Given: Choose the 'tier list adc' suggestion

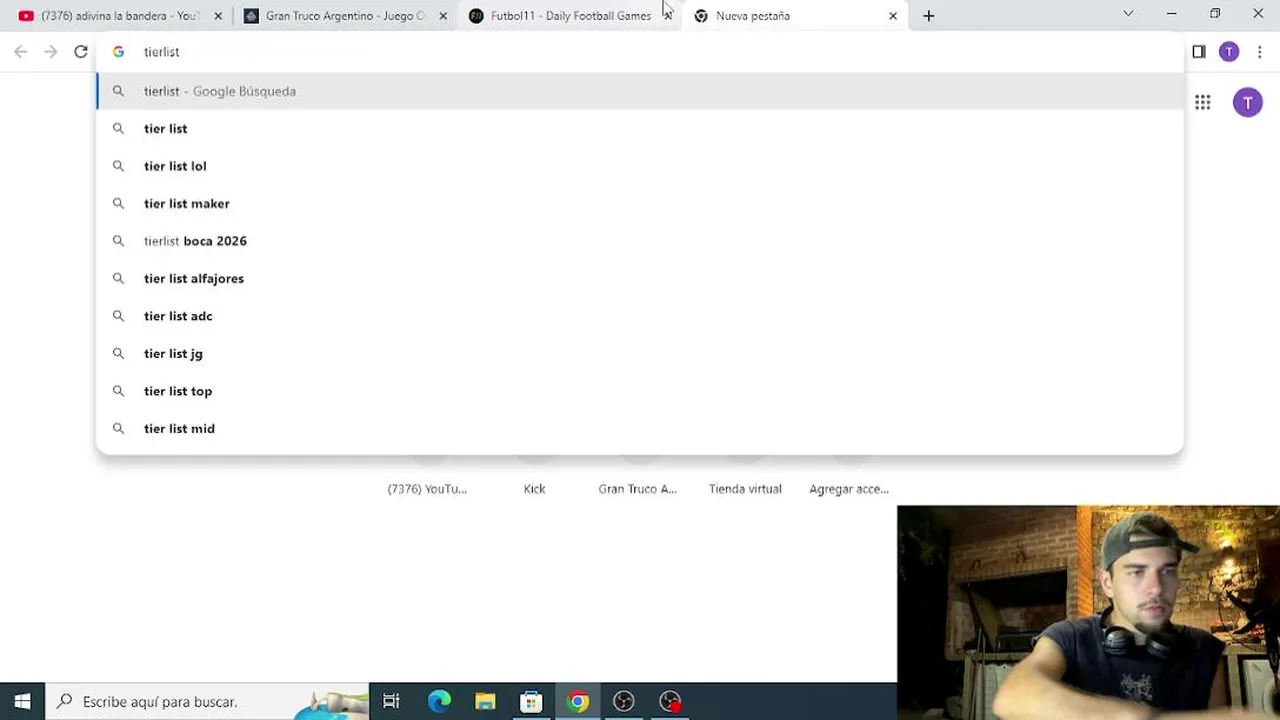Looking at the screenshot, I should click(640, 316).
